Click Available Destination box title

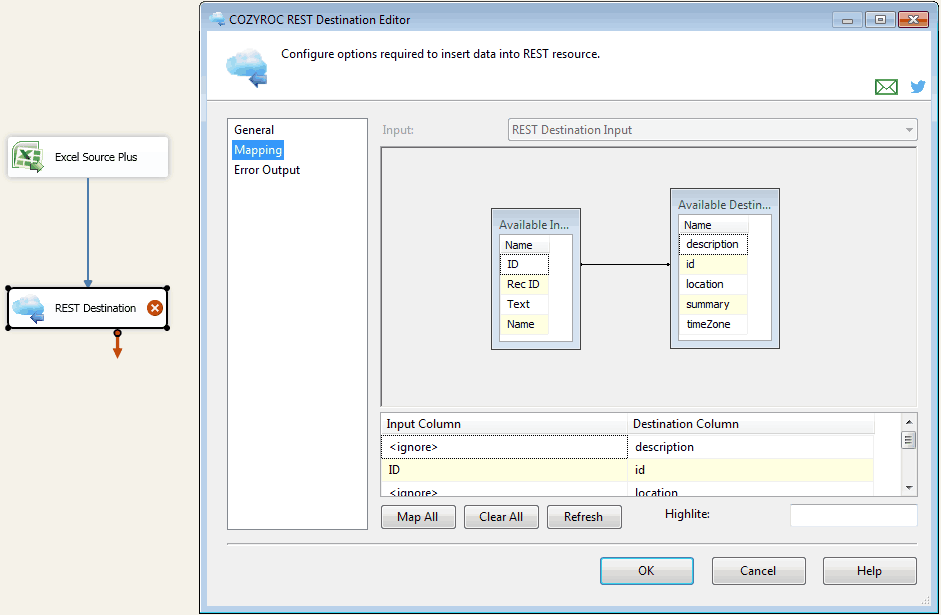point(724,205)
